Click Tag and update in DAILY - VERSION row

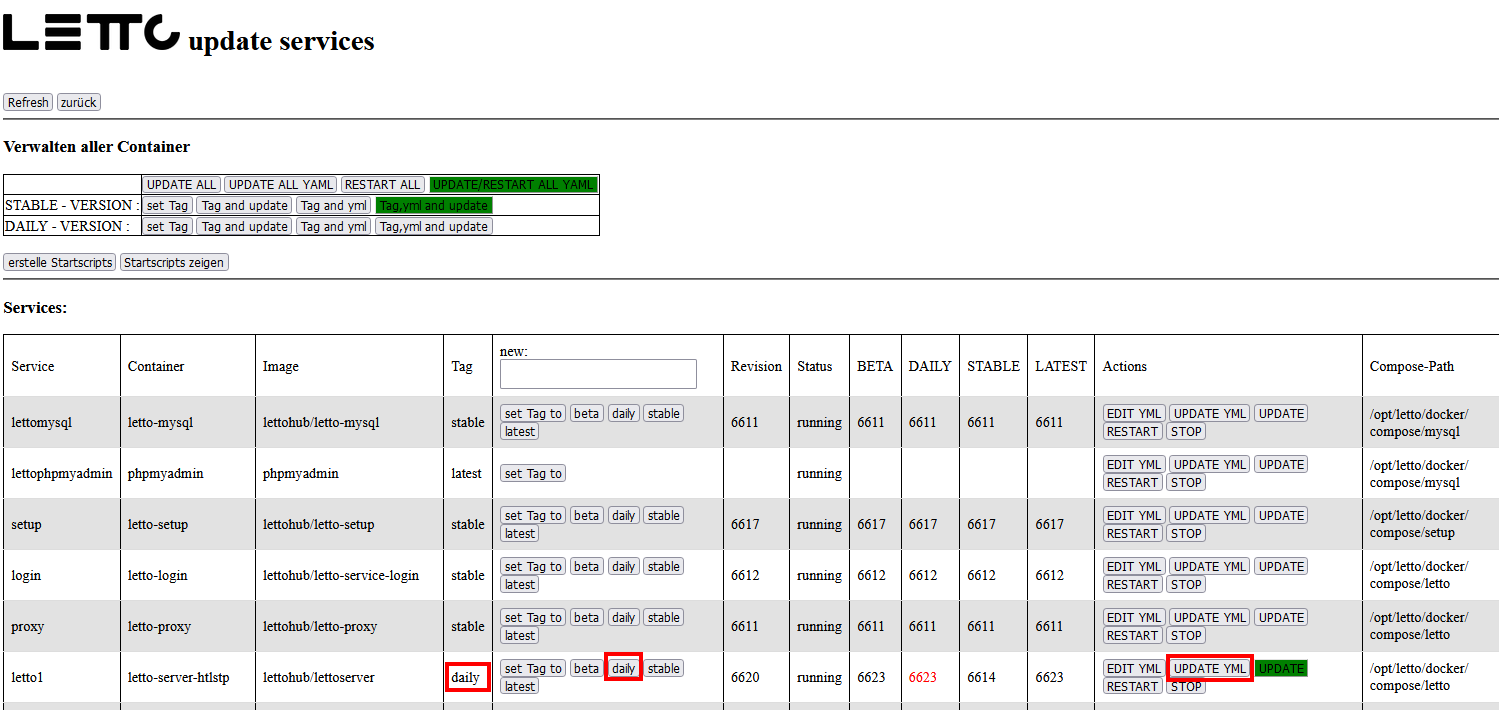pos(244,227)
